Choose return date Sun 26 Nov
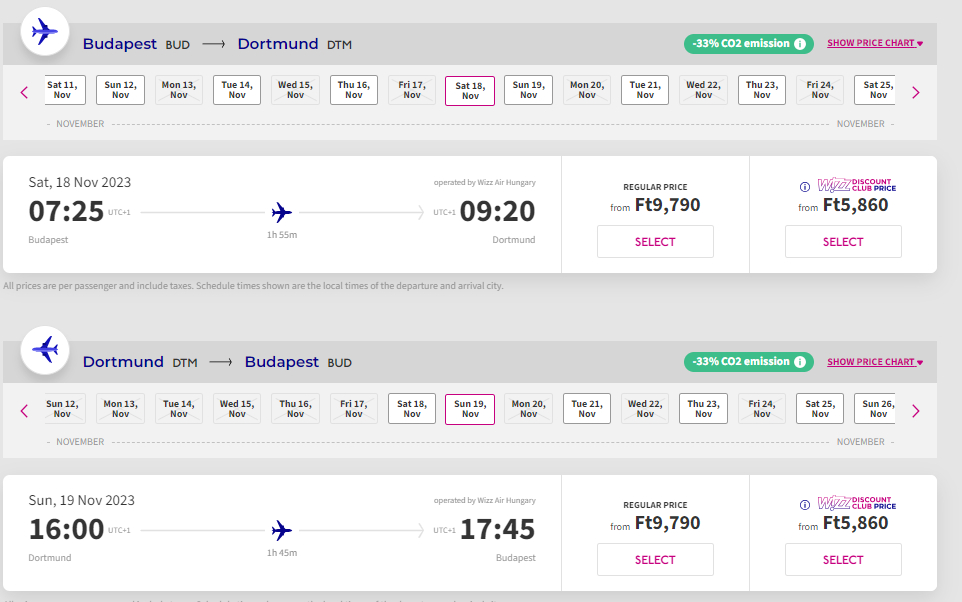962x602 pixels. pos(875,409)
